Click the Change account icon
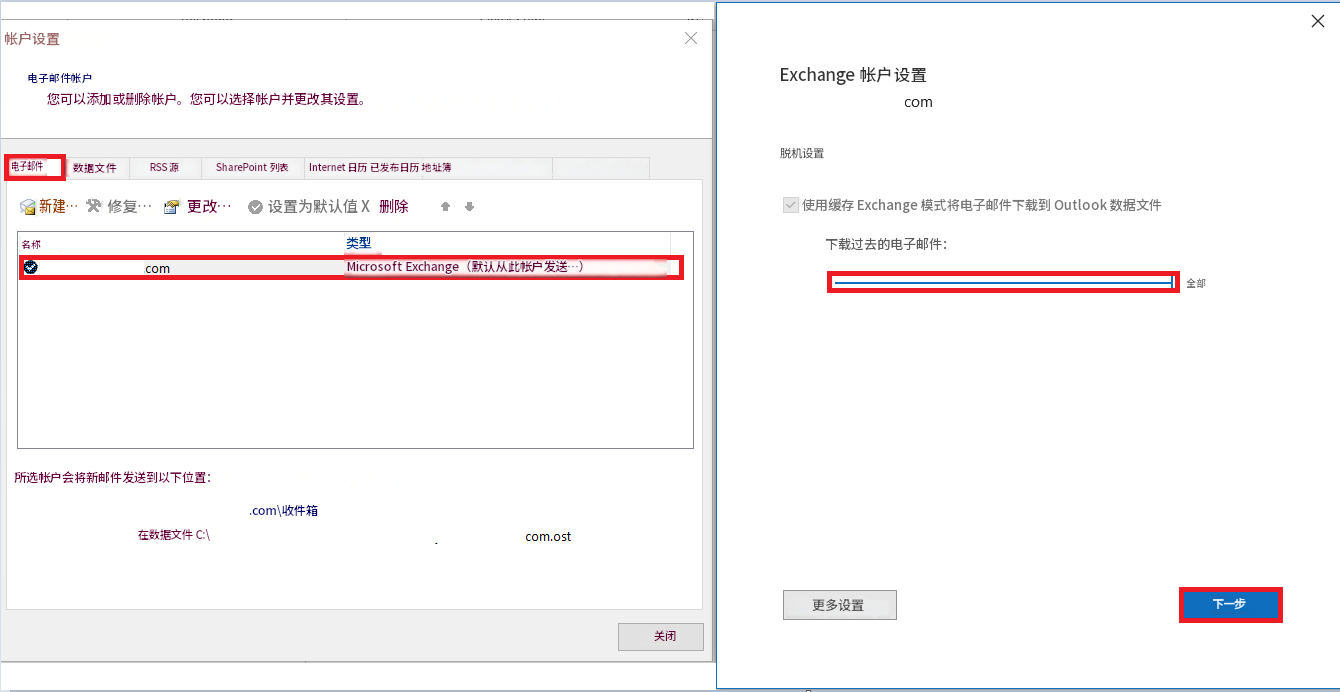 click(x=172, y=207)
